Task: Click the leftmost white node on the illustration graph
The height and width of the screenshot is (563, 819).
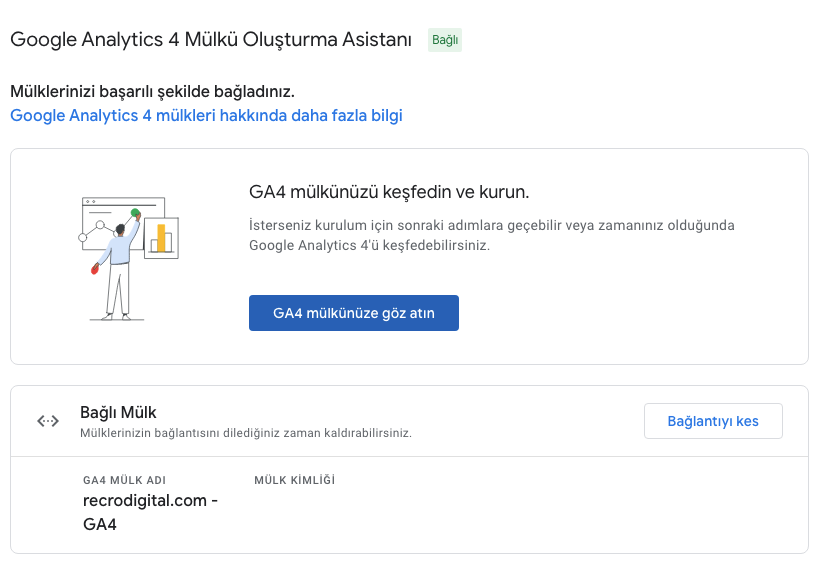Action: 84,238
